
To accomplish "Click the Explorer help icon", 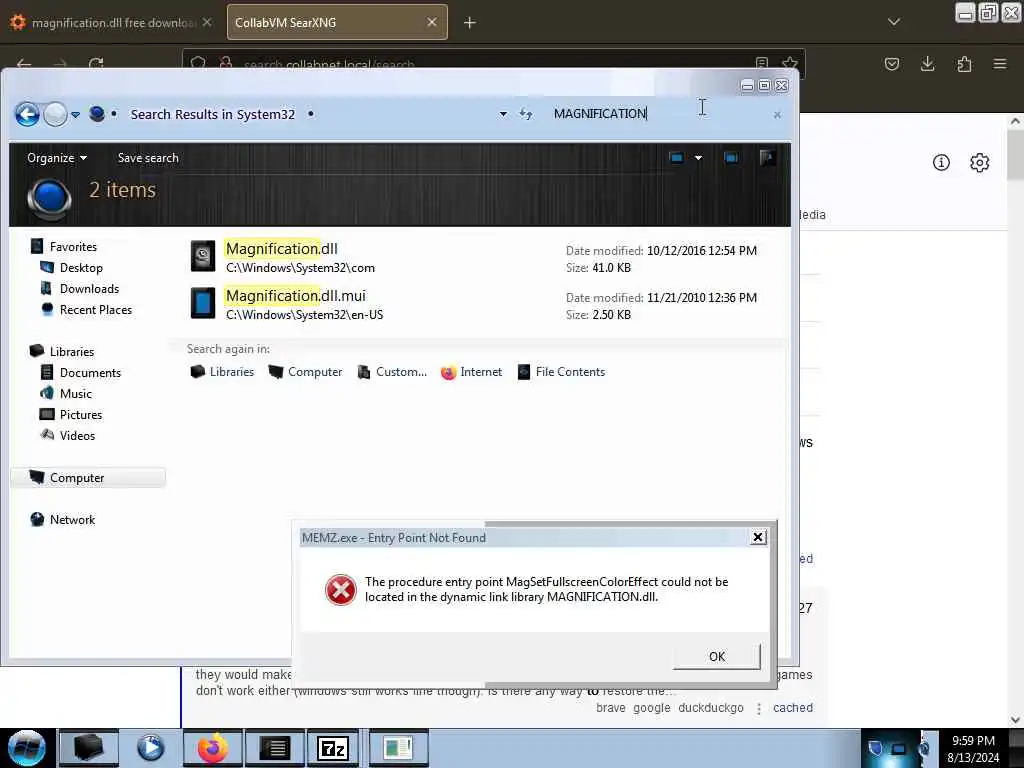I will (768, 157).
